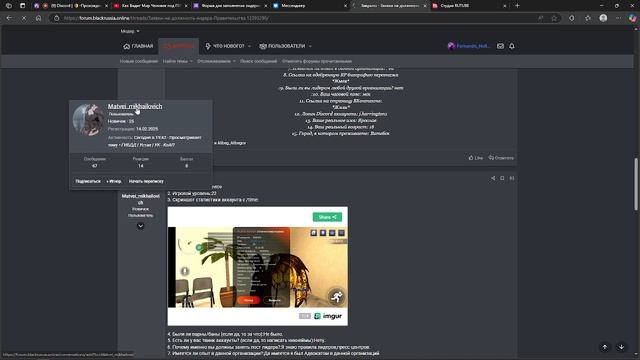Add page to favorites star icon
The height and width of the screenshot is (360, 640).
pyautogui.click(x=554, y=18)
